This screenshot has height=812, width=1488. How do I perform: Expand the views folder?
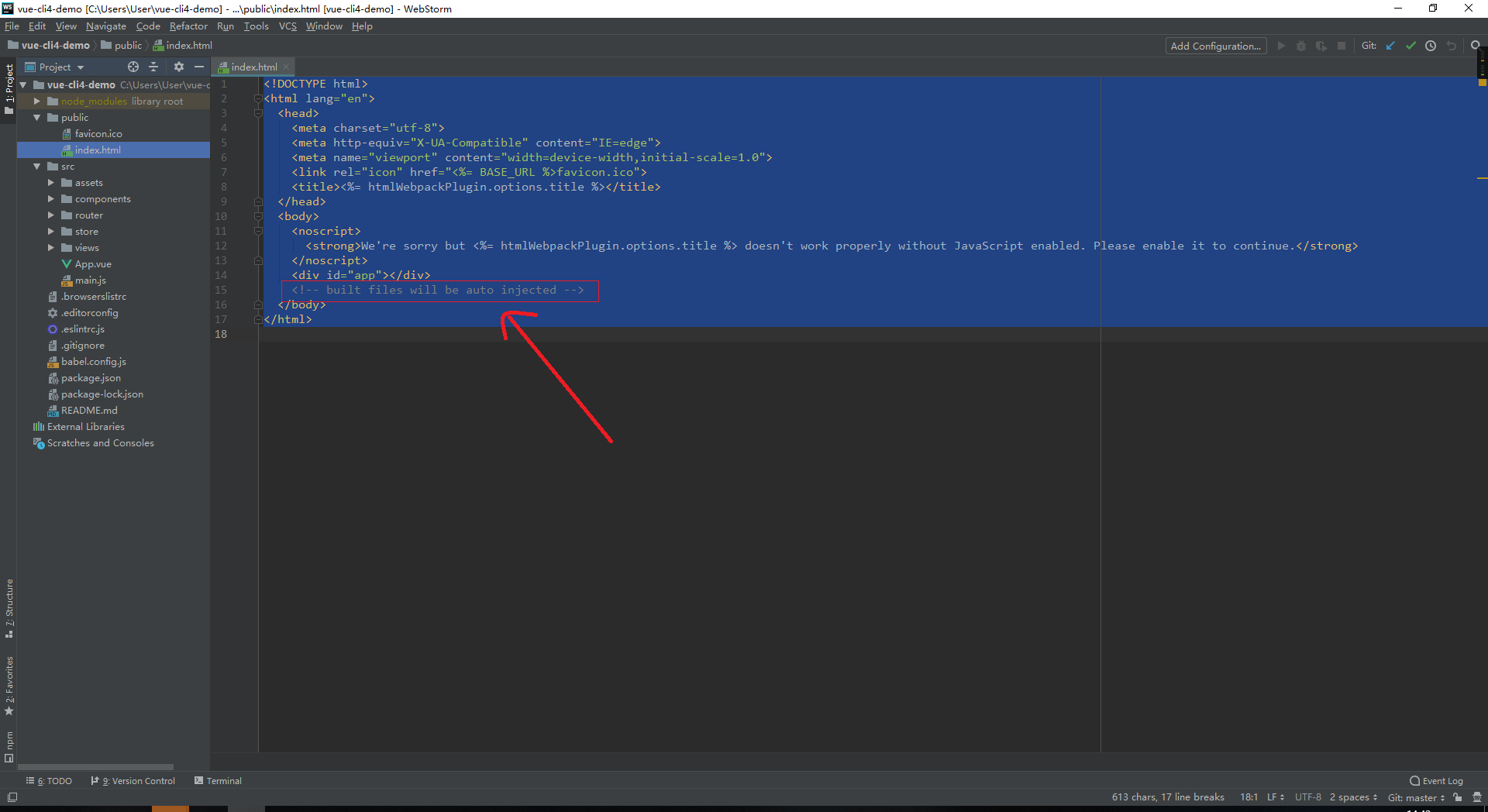[51, 247]
